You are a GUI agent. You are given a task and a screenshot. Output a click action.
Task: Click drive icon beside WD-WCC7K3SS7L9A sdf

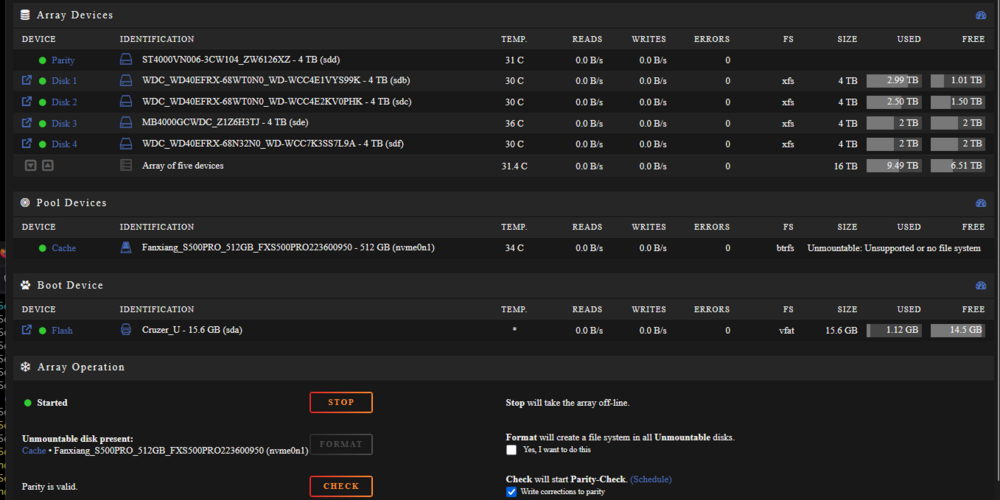tap(126, 144)
